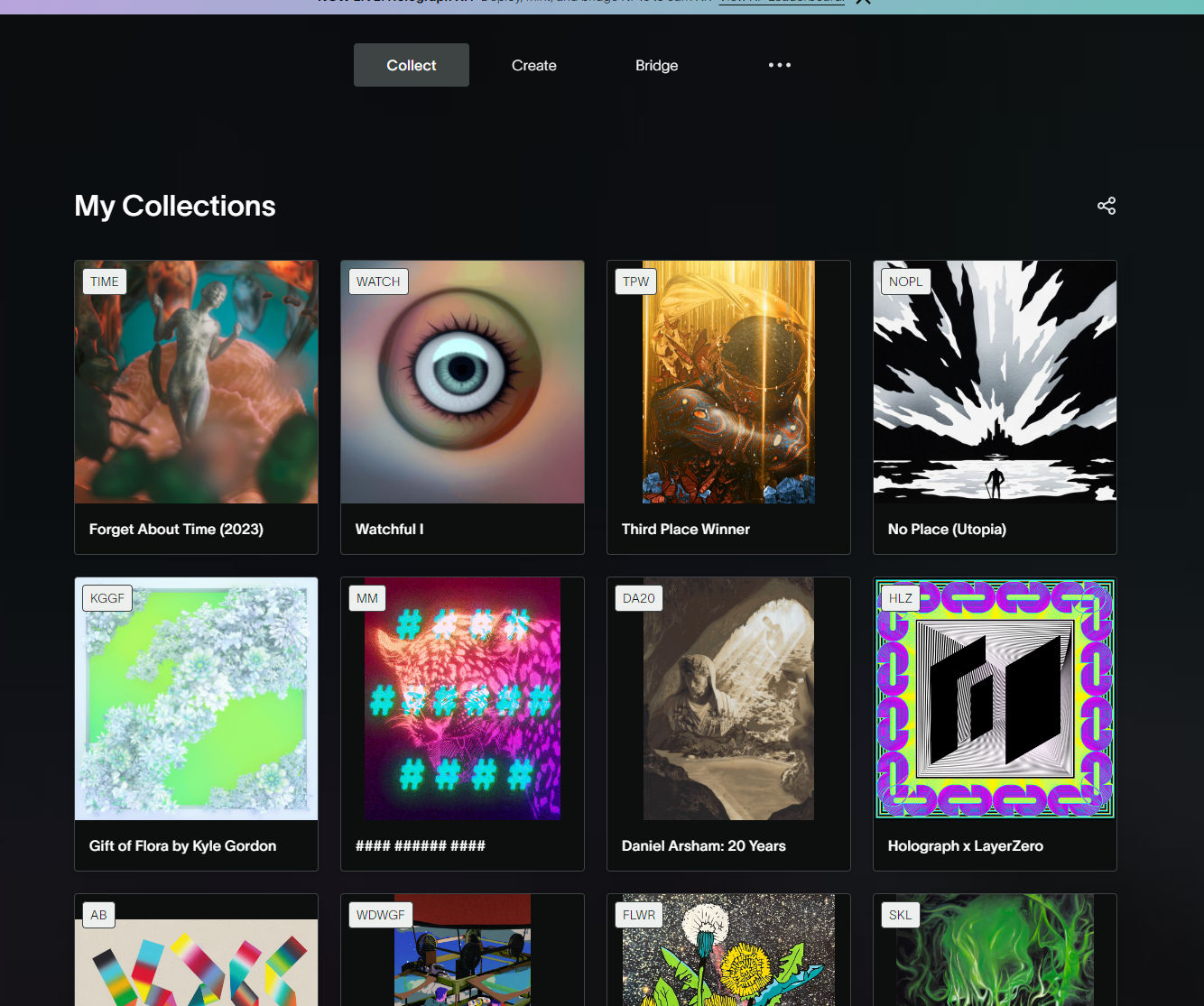Click the 'Holograph x LayerZero' collection title
This screenshot has width=1204, height=1006.
click(x=966, y=846)
